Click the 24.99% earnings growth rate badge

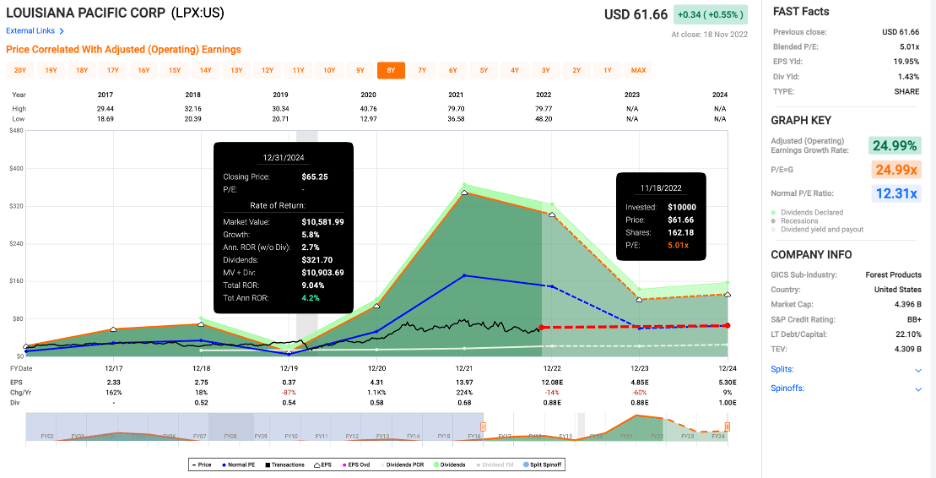coord(894,146)
